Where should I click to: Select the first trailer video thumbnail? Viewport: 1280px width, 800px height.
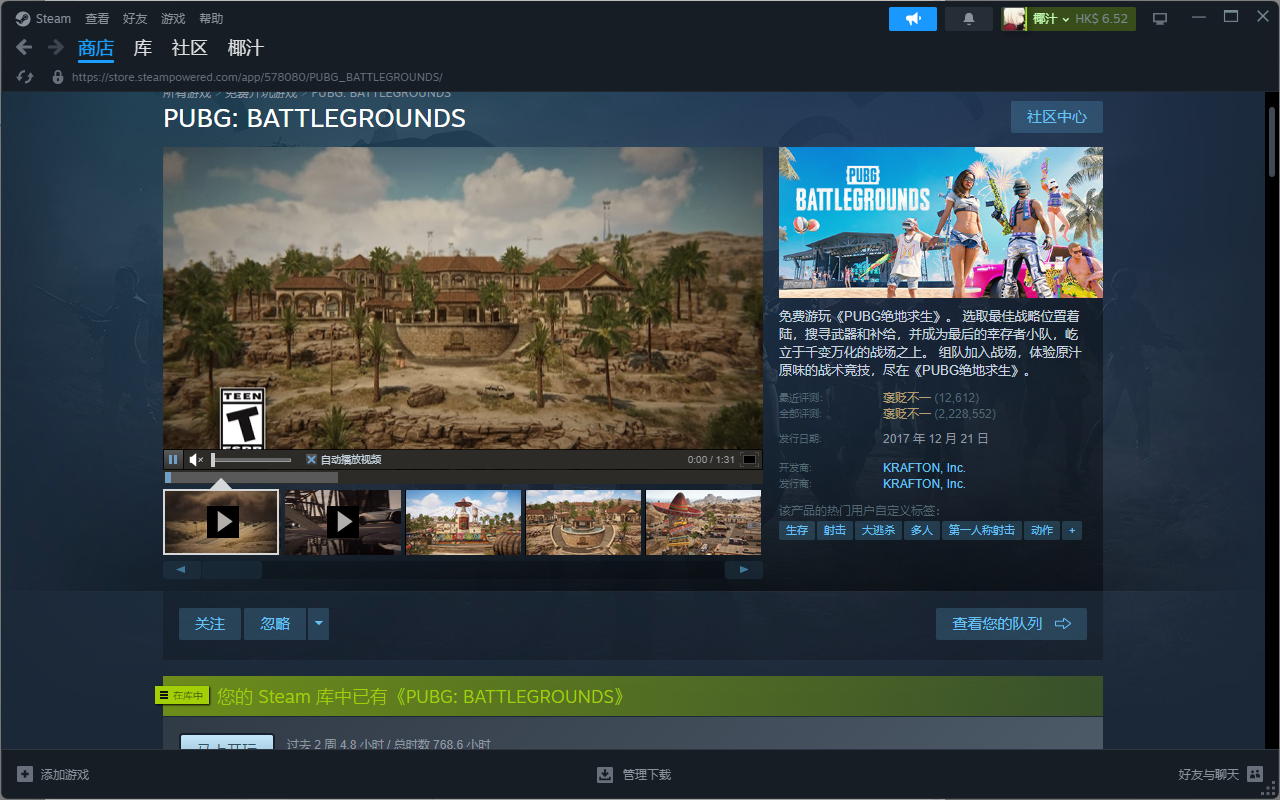[x=221, y=522]
